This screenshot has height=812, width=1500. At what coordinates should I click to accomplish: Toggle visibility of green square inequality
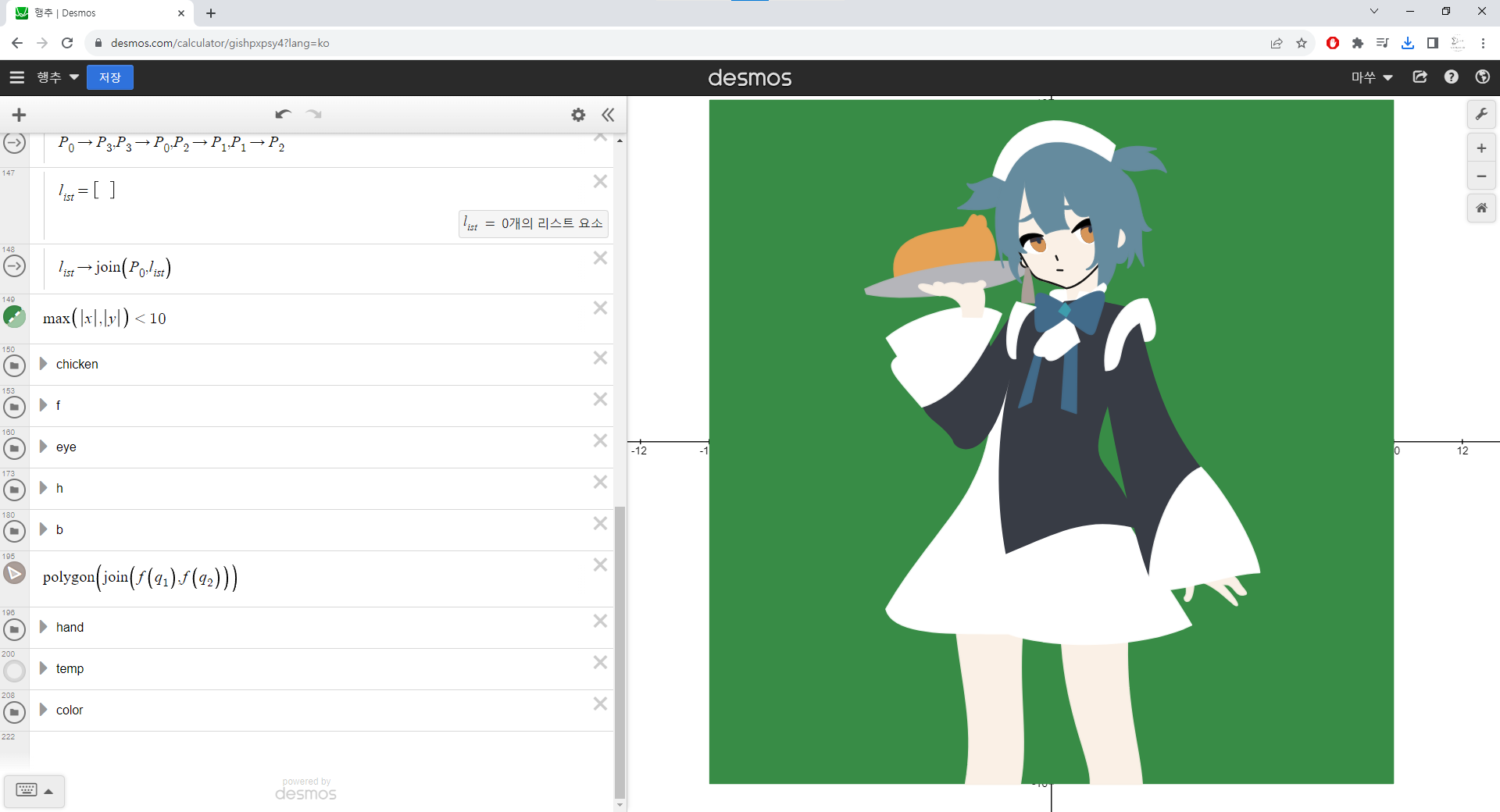click(x=15, y=316)
